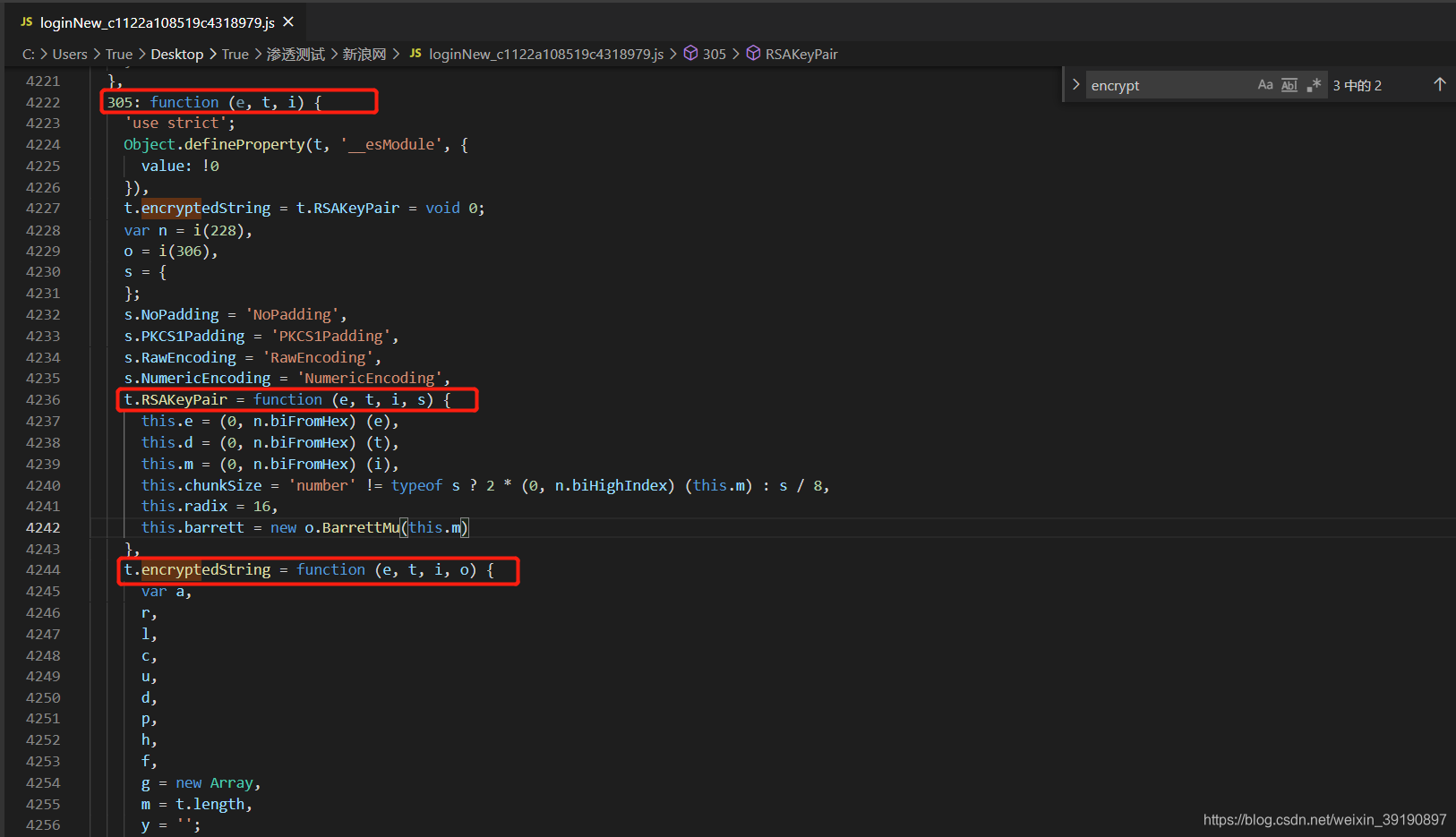Click the C: drive breadcrumb
The width and height of the screenshot is (1456, 837).
coord(29,55)
